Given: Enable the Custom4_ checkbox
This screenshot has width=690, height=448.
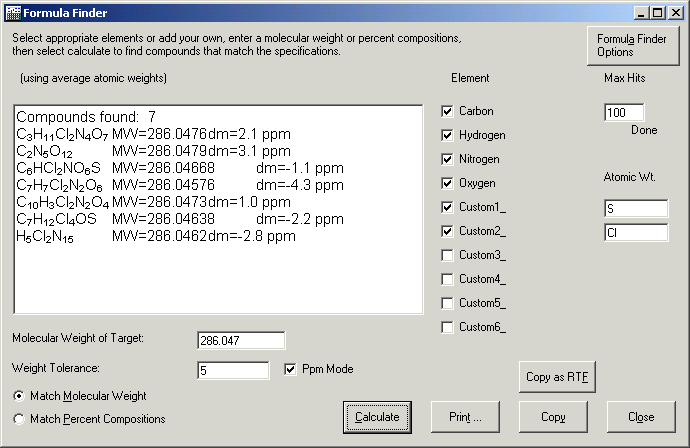Looking at the screenshot, I should coord(447,279).
